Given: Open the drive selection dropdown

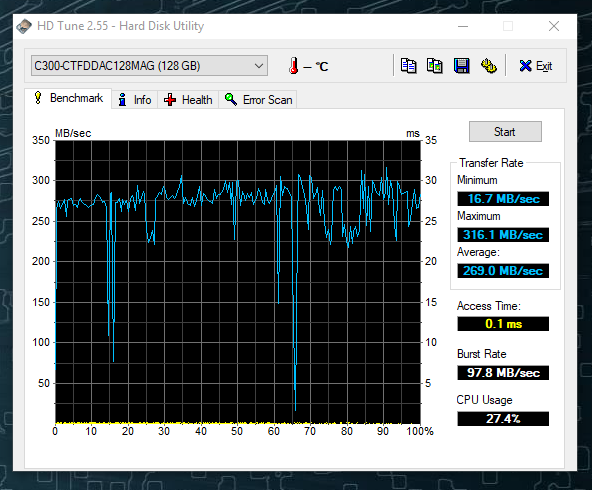Looking at the screenshot, I should (x=150, y=66).
